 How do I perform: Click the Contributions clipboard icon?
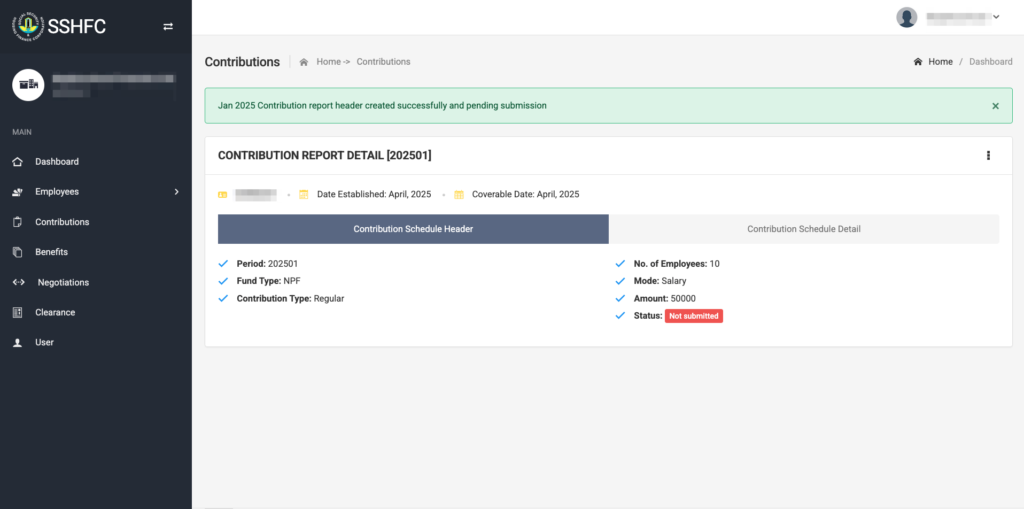(17, 222)
